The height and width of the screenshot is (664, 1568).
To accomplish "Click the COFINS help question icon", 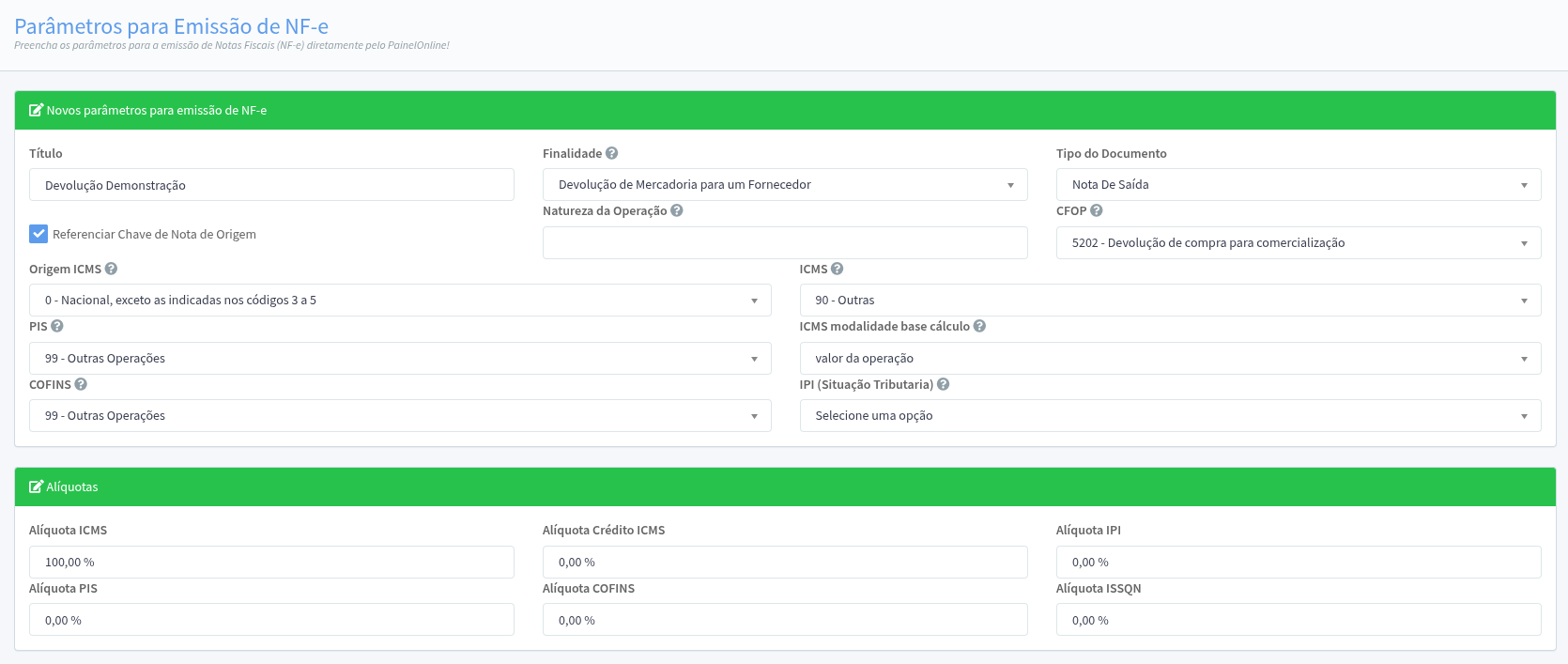I will [x=81, y=384].
